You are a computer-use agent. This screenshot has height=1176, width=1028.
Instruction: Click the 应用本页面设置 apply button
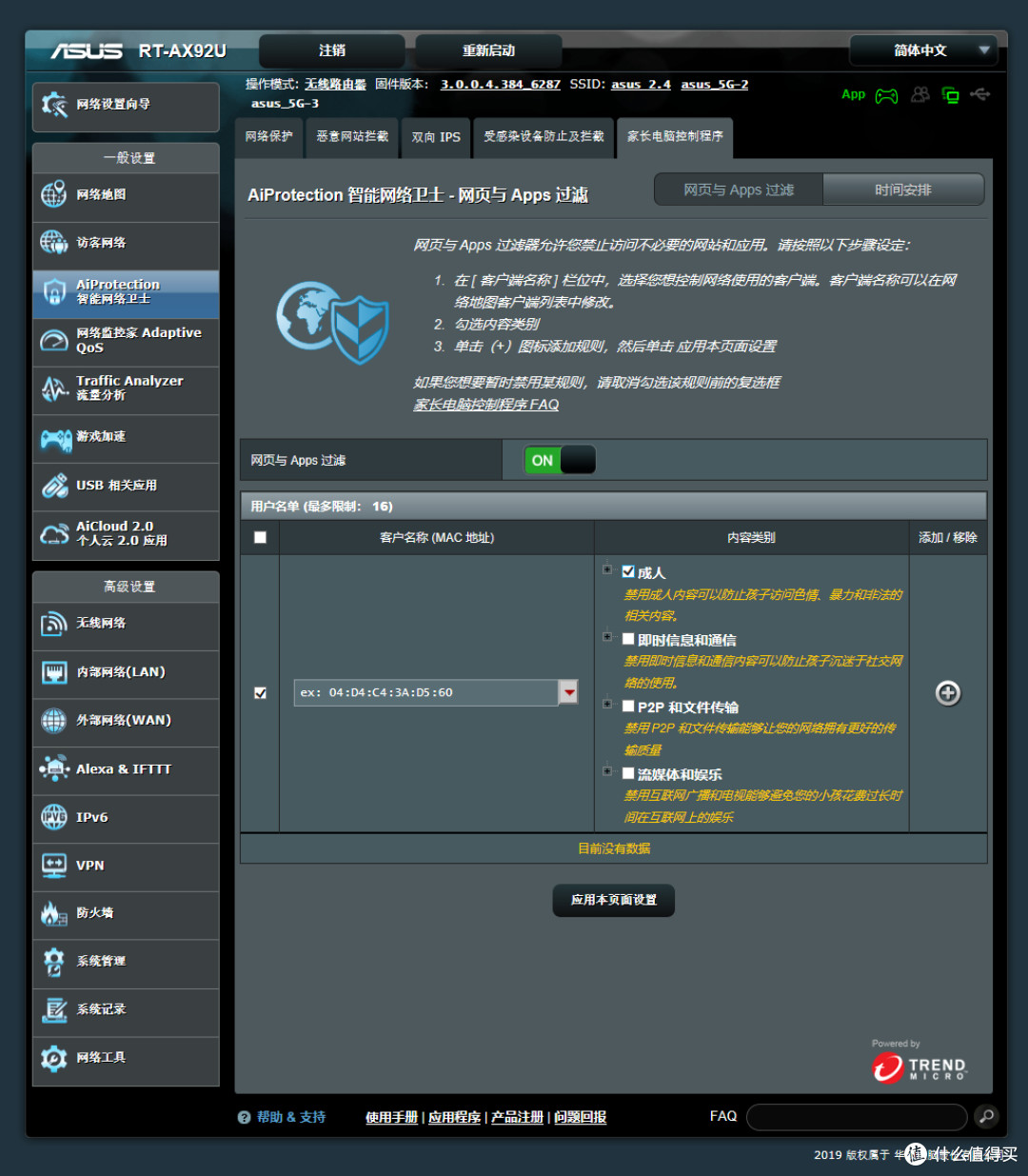614,900
